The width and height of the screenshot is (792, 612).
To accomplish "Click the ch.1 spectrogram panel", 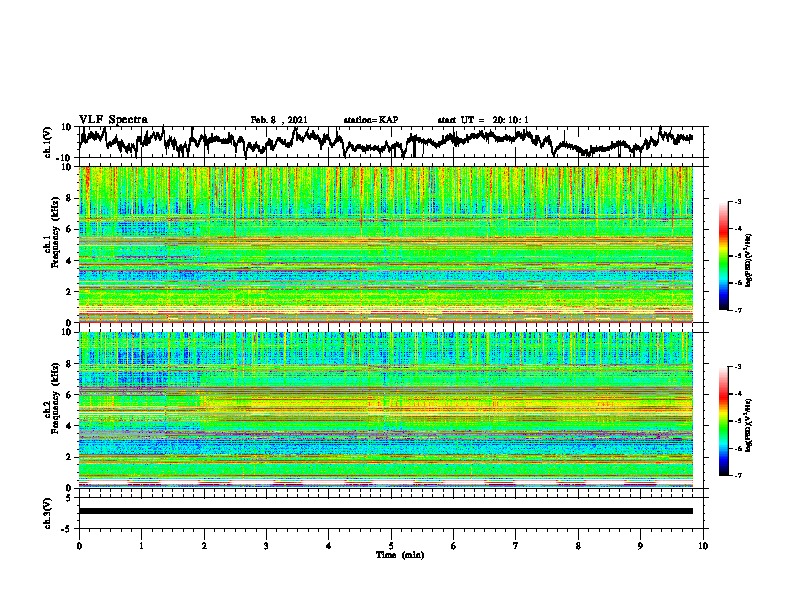I will pyautogui.click(x=386, y=244).
